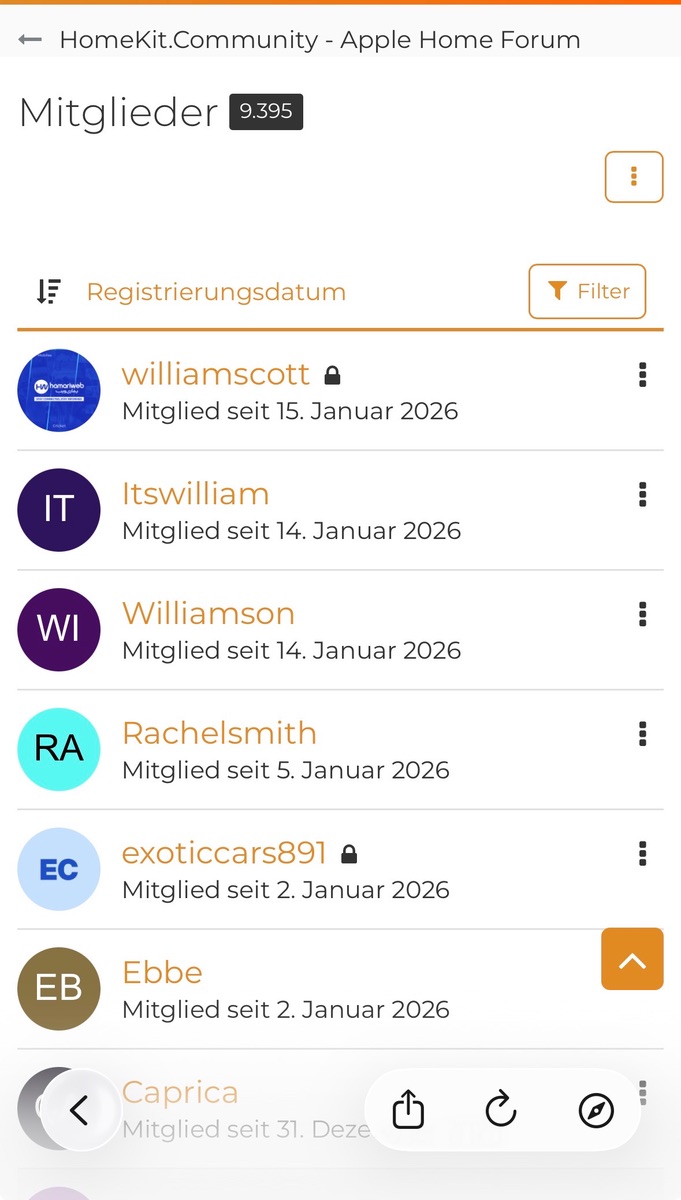This screenshot has height=1200, width=681.
Task: Tap the browser back chevron button
Action: [79, 1110]
